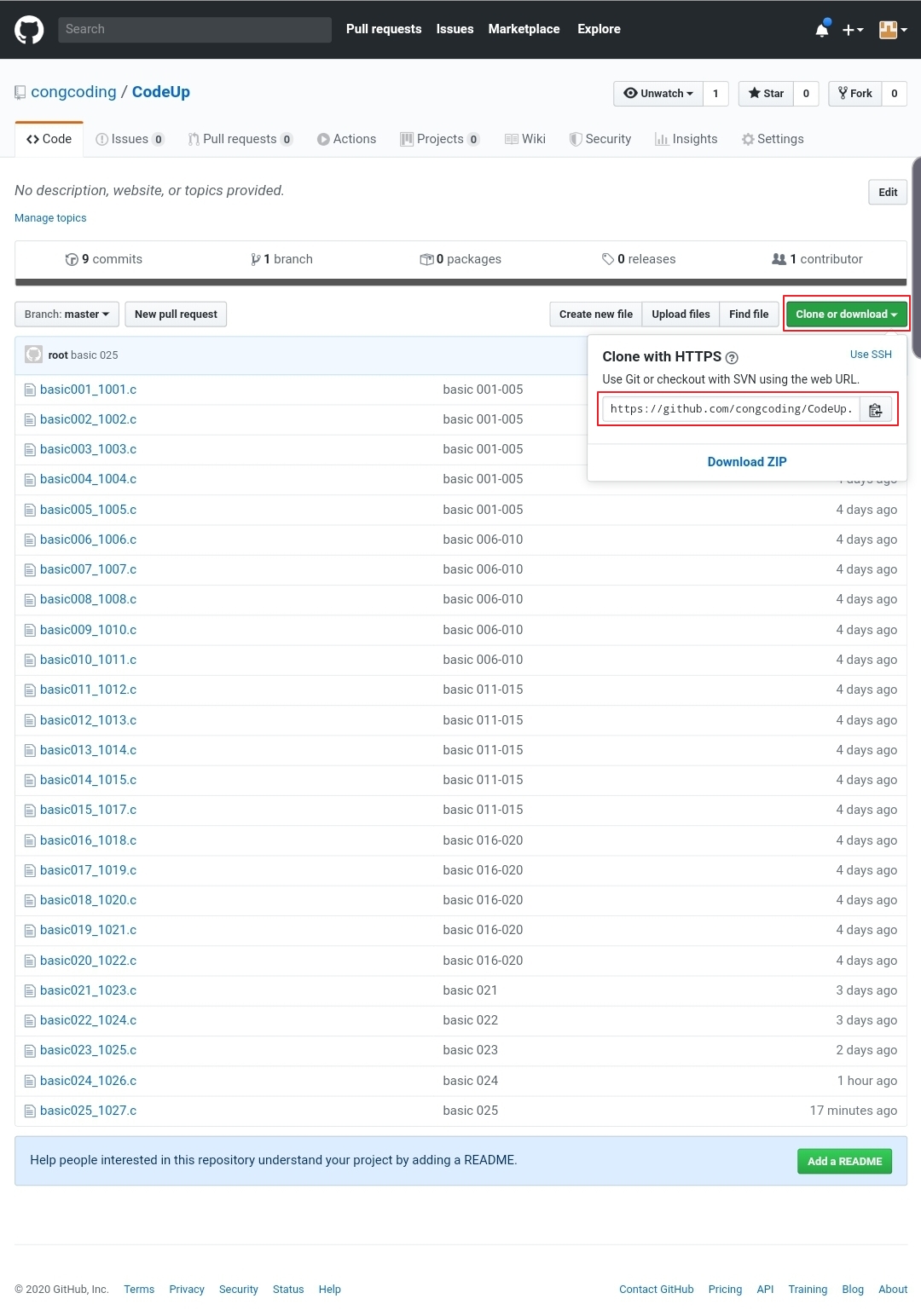This screenshot has width=921, height=1316.
Task: Click the Manage topics link
Action: point(50,218)
